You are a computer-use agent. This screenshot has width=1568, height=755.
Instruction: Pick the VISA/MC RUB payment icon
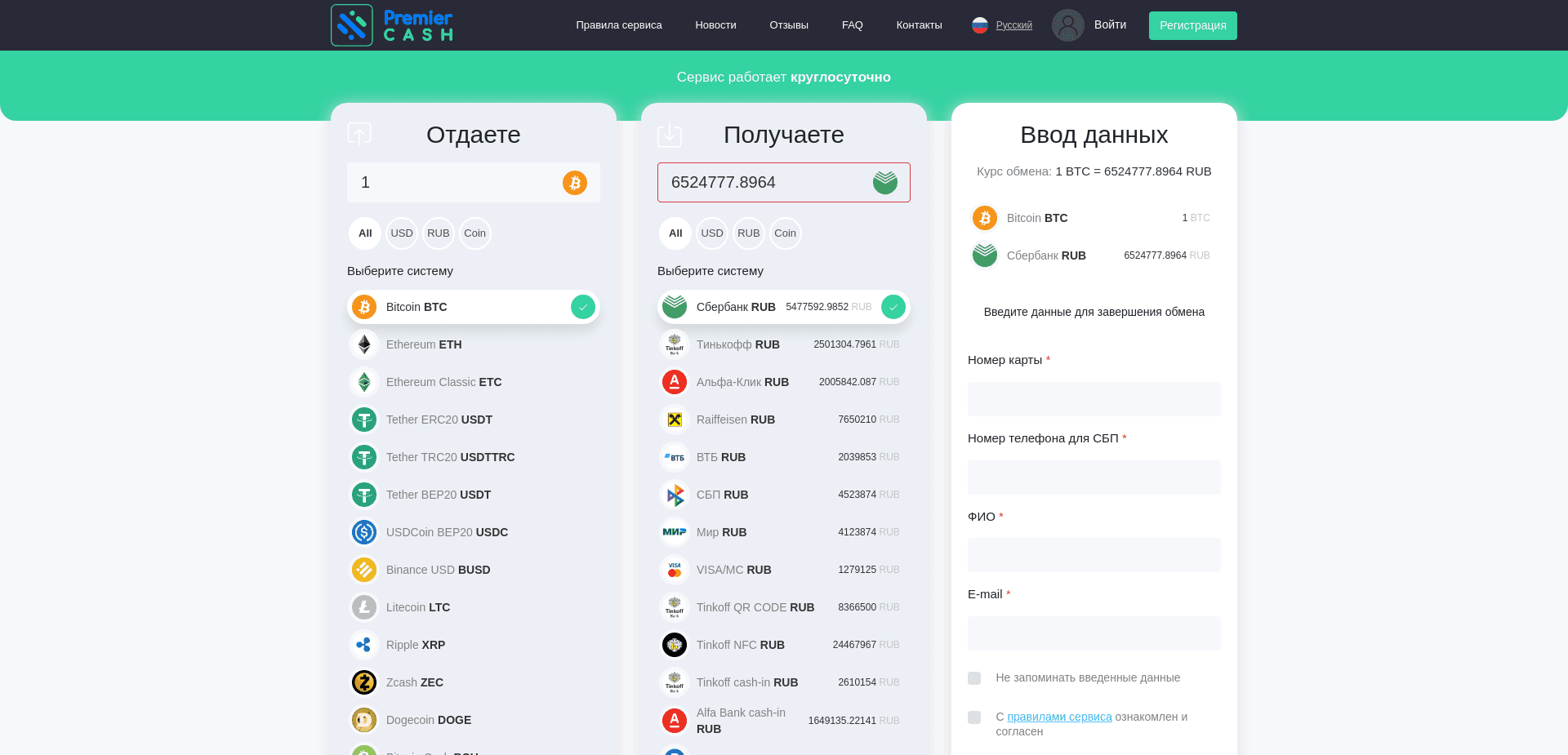(x=675, y=570)
